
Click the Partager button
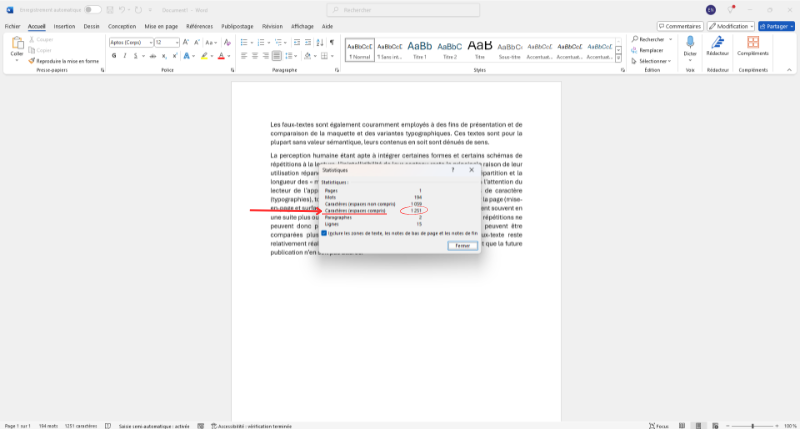point(776,26)
